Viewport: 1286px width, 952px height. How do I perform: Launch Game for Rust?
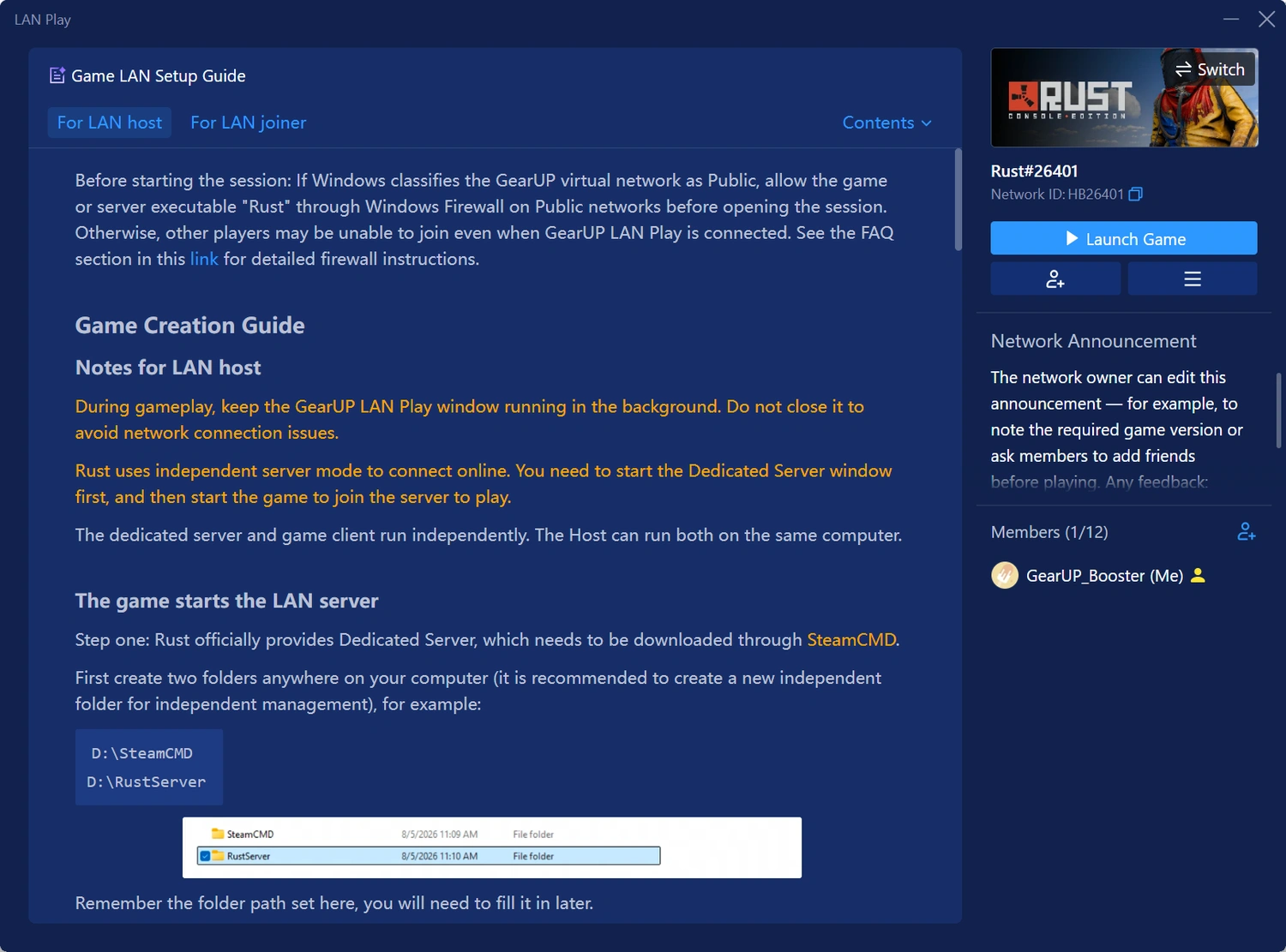(1124, 238)
